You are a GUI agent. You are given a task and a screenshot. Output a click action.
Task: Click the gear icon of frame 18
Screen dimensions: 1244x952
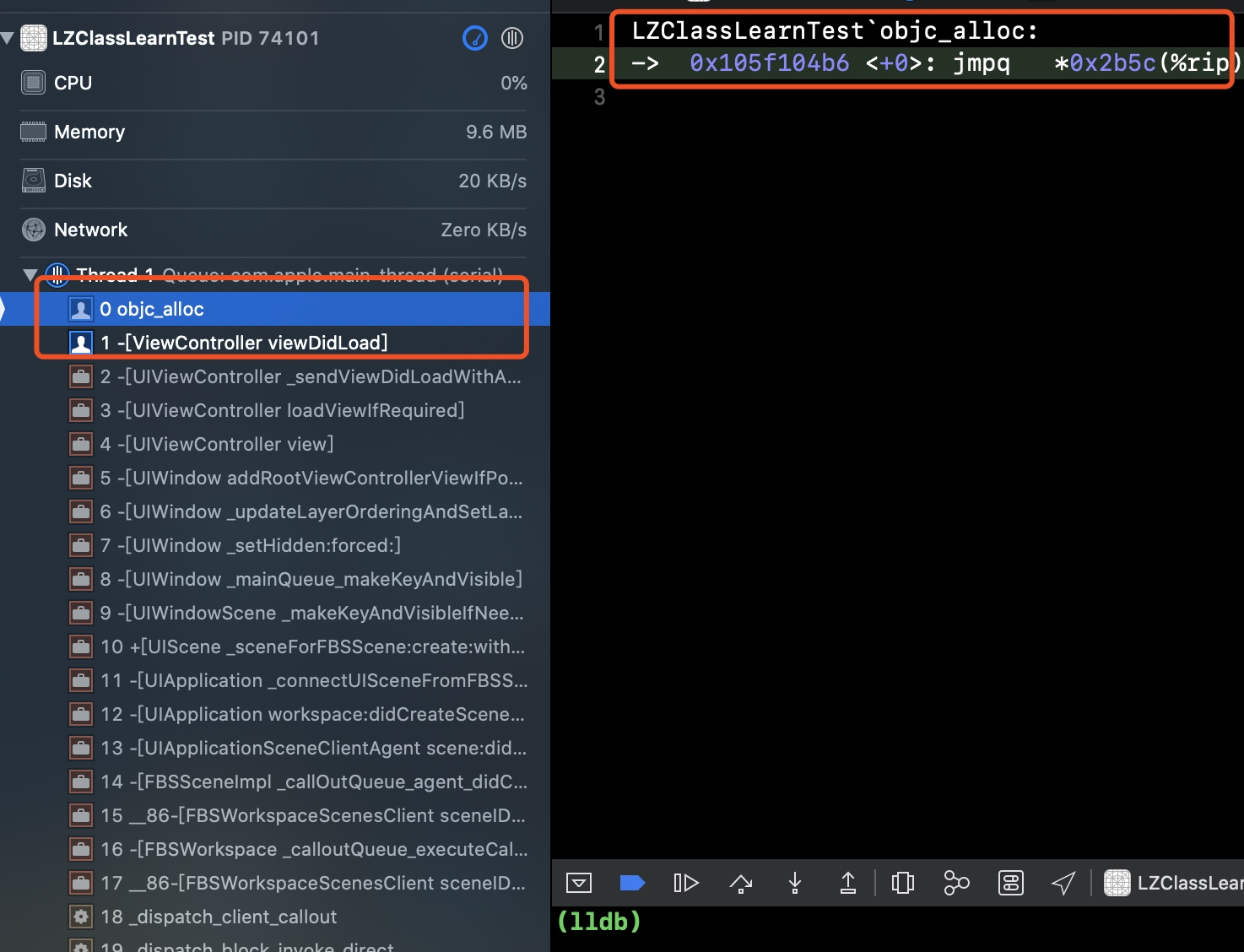tap(81, 917)
